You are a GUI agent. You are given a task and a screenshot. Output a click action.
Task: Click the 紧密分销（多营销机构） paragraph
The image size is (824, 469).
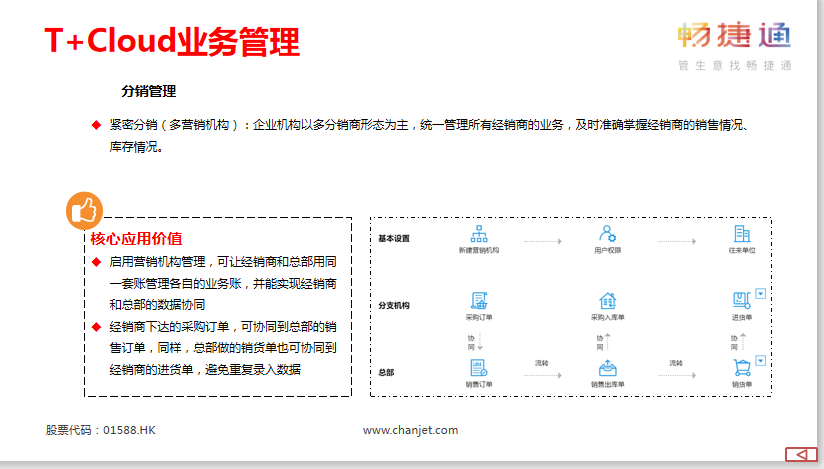click(429, 136)
